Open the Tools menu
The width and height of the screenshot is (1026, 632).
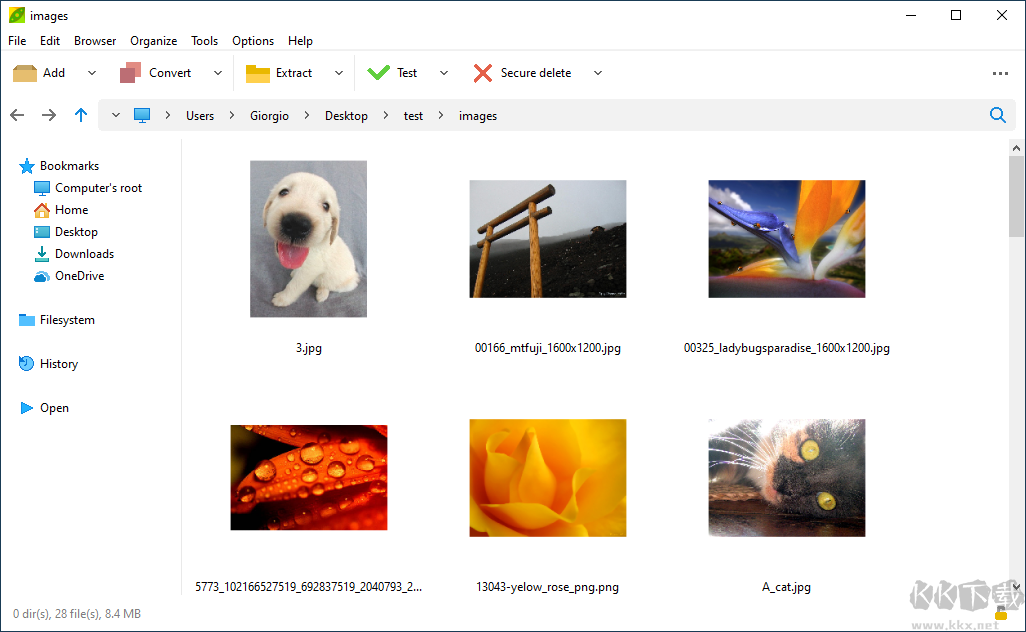click(204, 41)
